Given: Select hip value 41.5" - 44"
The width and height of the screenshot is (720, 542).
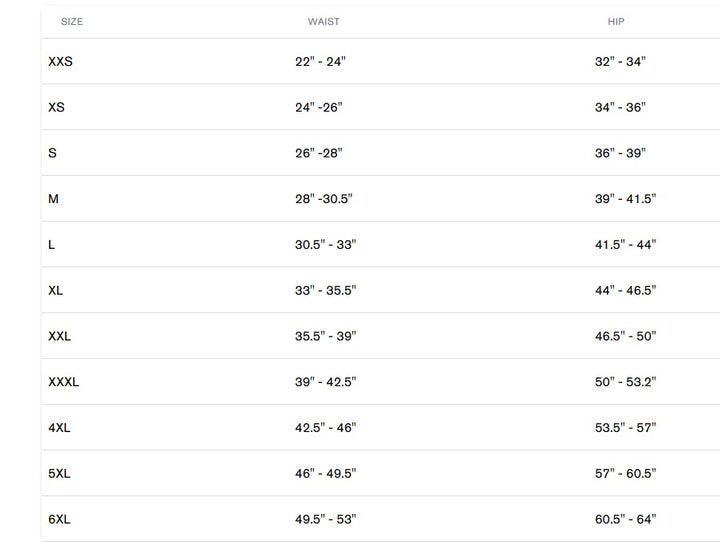Looking at the screenshot, I should (x=625, y=245).
